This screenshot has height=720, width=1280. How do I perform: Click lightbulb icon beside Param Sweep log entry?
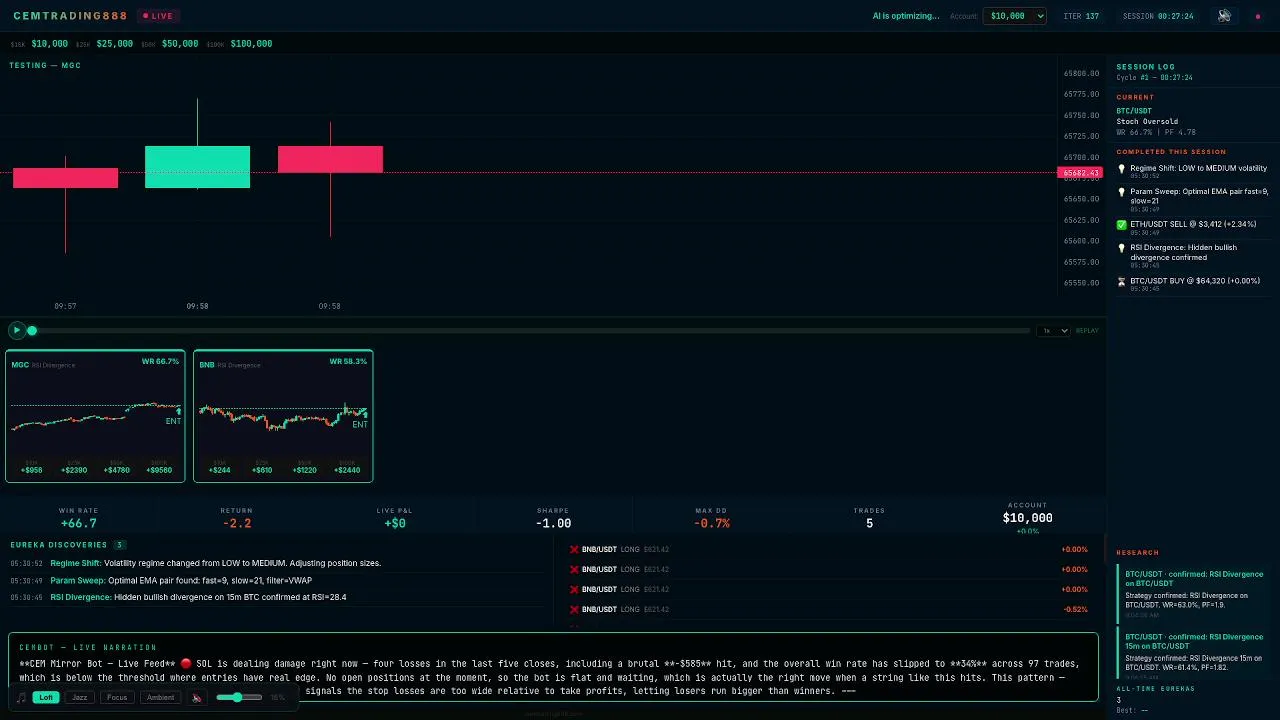coord(1121,192)
